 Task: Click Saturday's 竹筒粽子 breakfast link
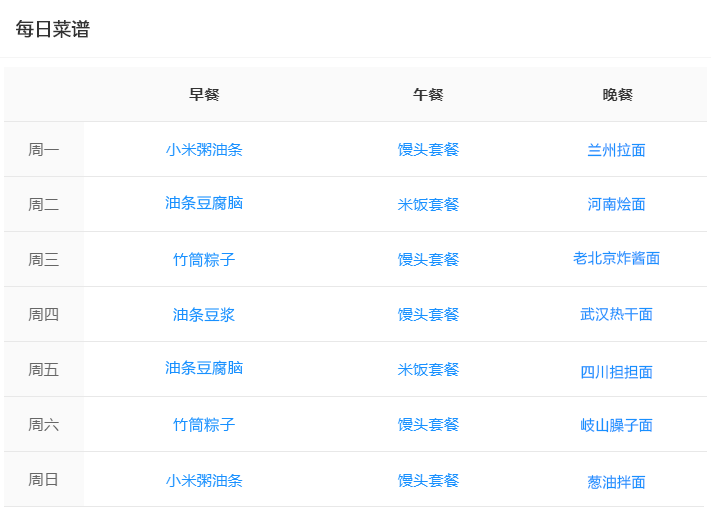(x=204, y=425)
